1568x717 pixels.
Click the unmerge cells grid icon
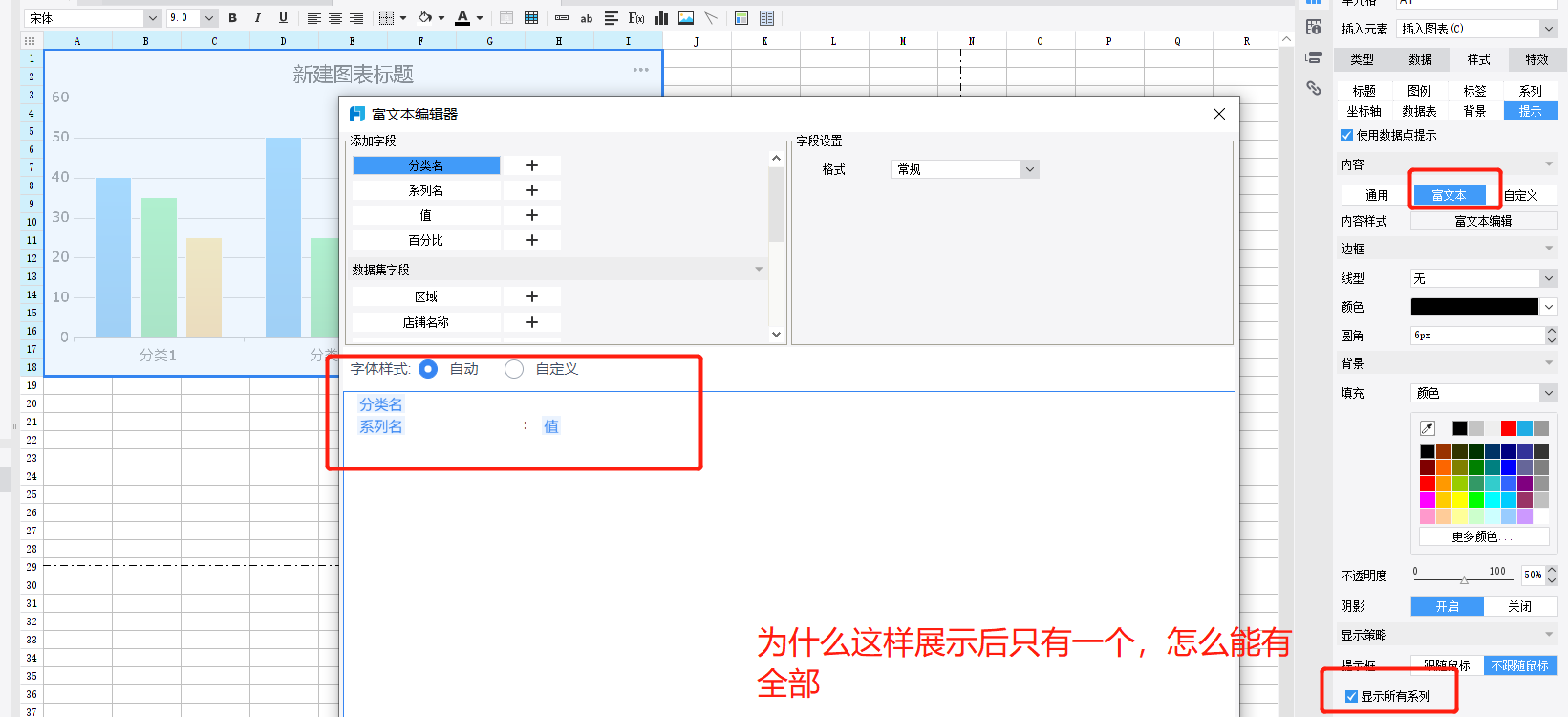coord(531,18)
